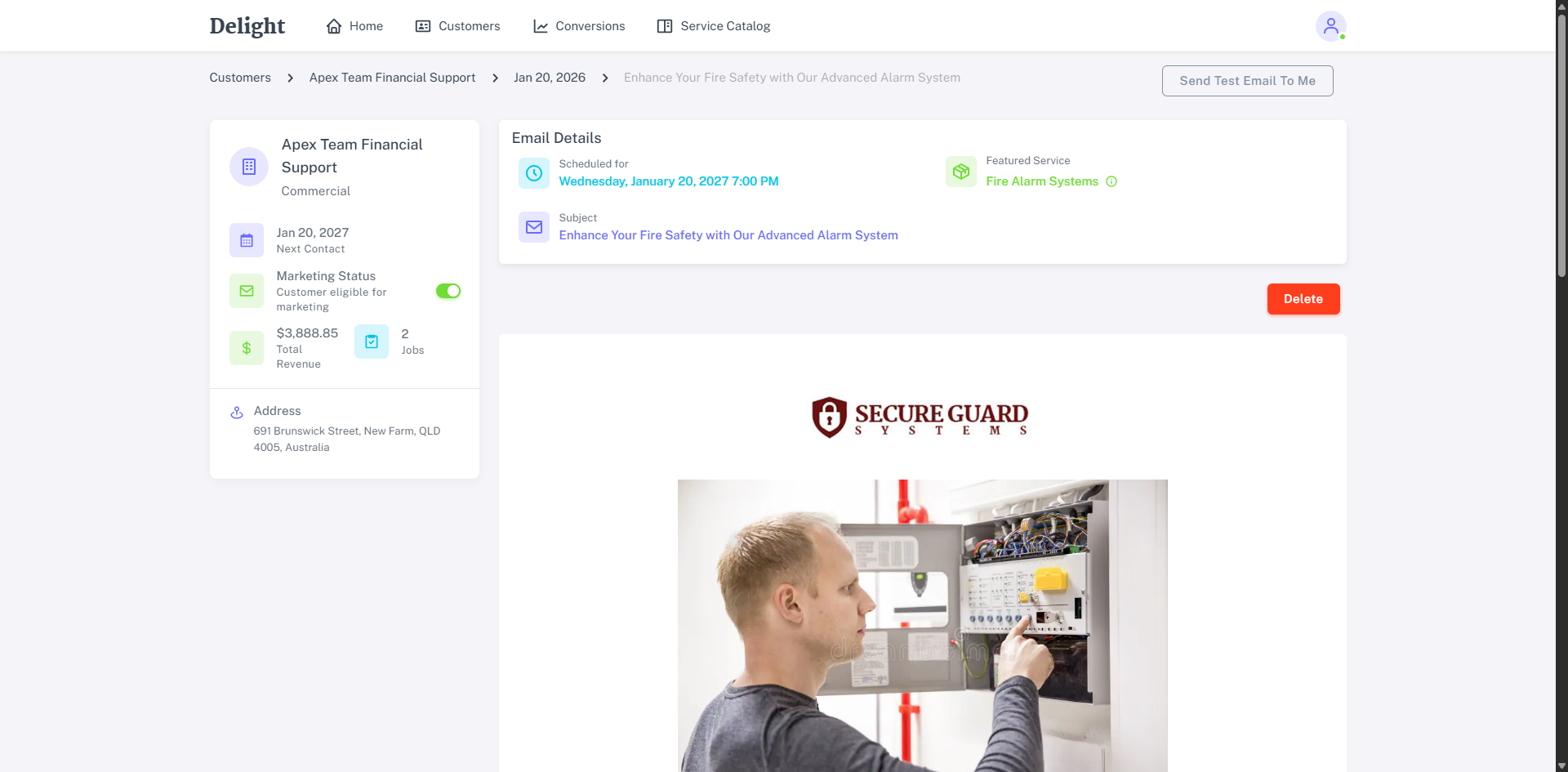Click the calendar icon beside Next Contact
The image size is (1568, 772).
(x=247, y=240)
